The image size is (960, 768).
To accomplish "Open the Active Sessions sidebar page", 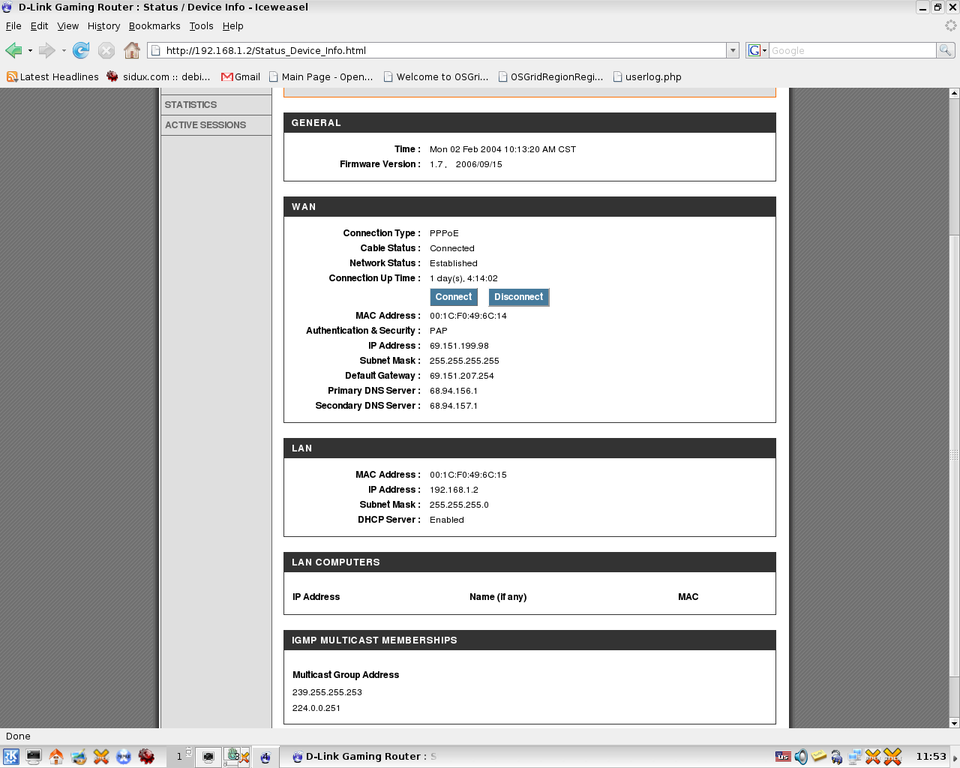I will pyautogui.click(x=205, y=125).
